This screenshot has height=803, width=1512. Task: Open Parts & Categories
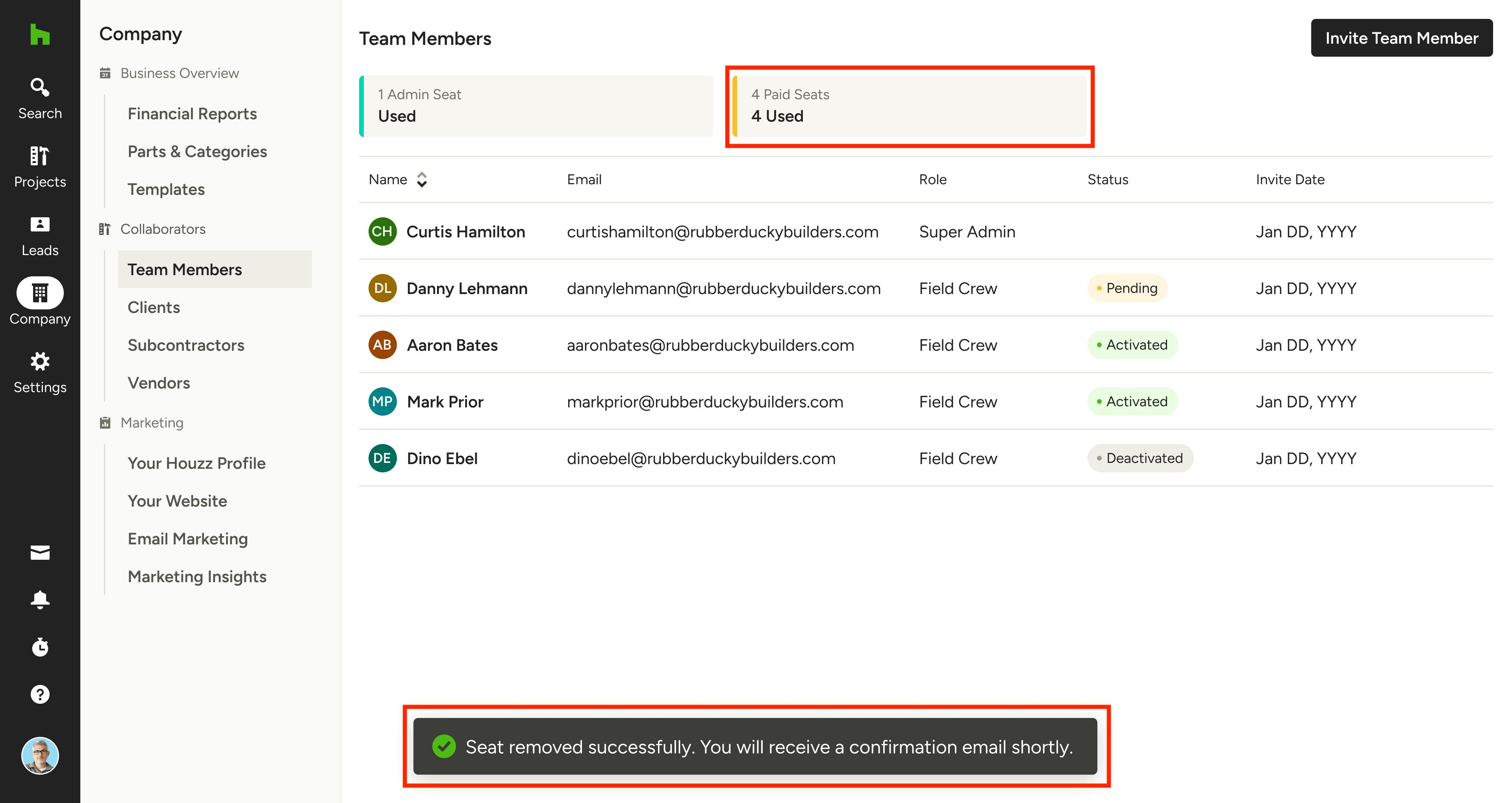tap(197, 152)
